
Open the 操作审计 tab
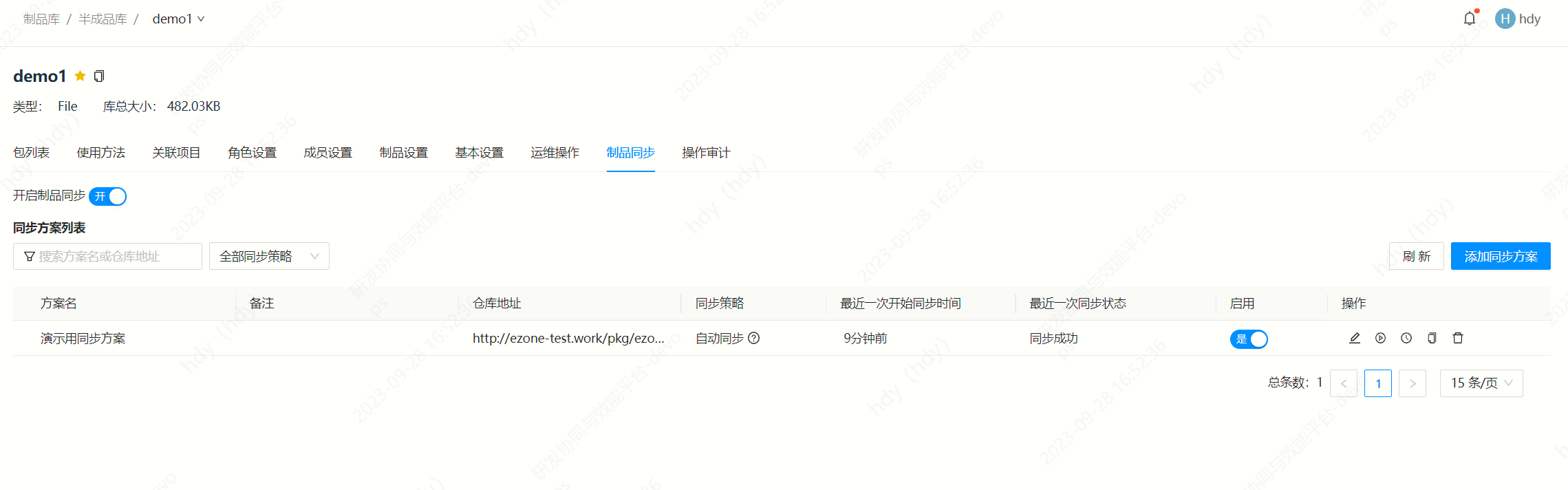[707, 153]
